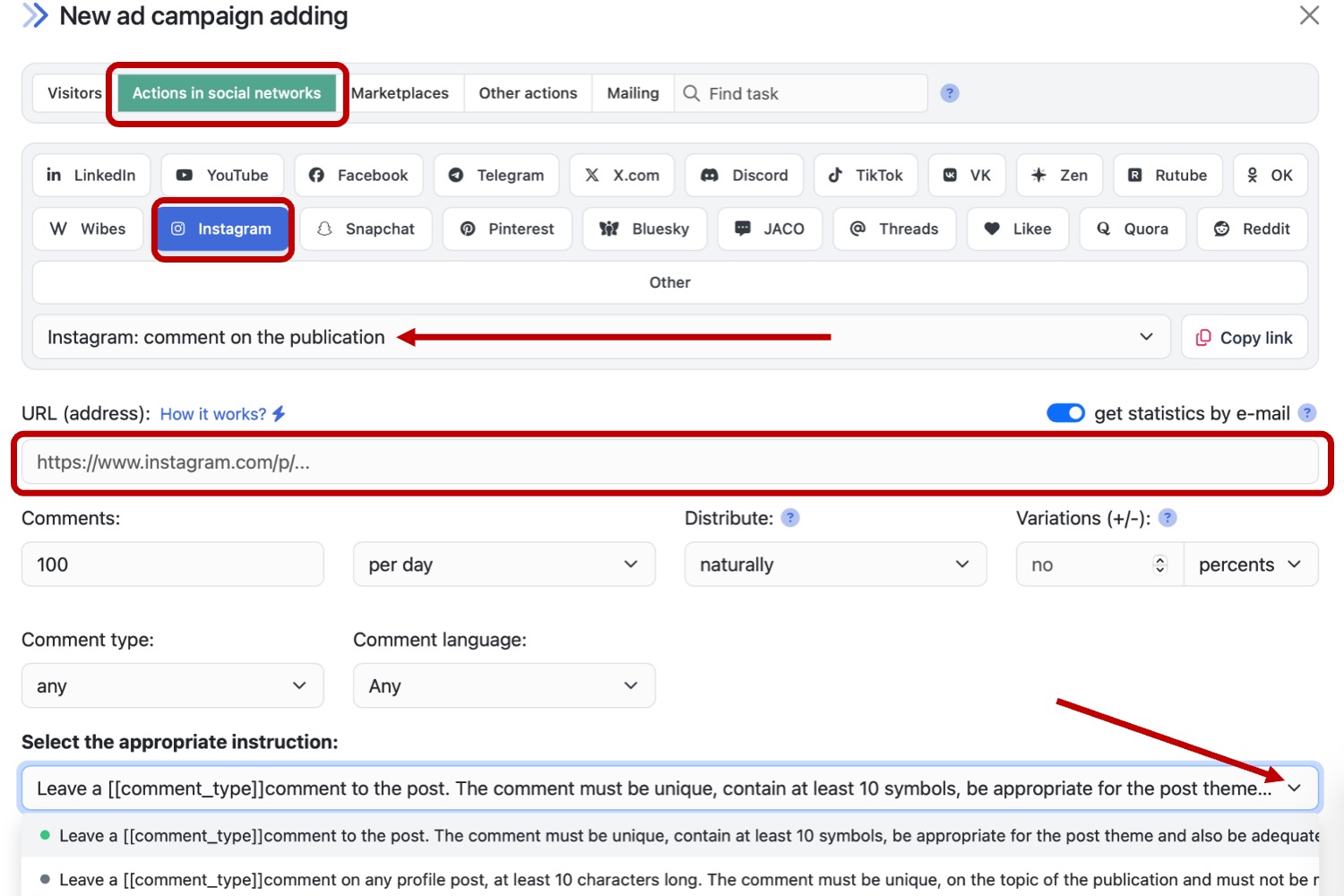Select the Discord network button
The height and width of the screenshot is (896, 1344).
coord(744,176)
